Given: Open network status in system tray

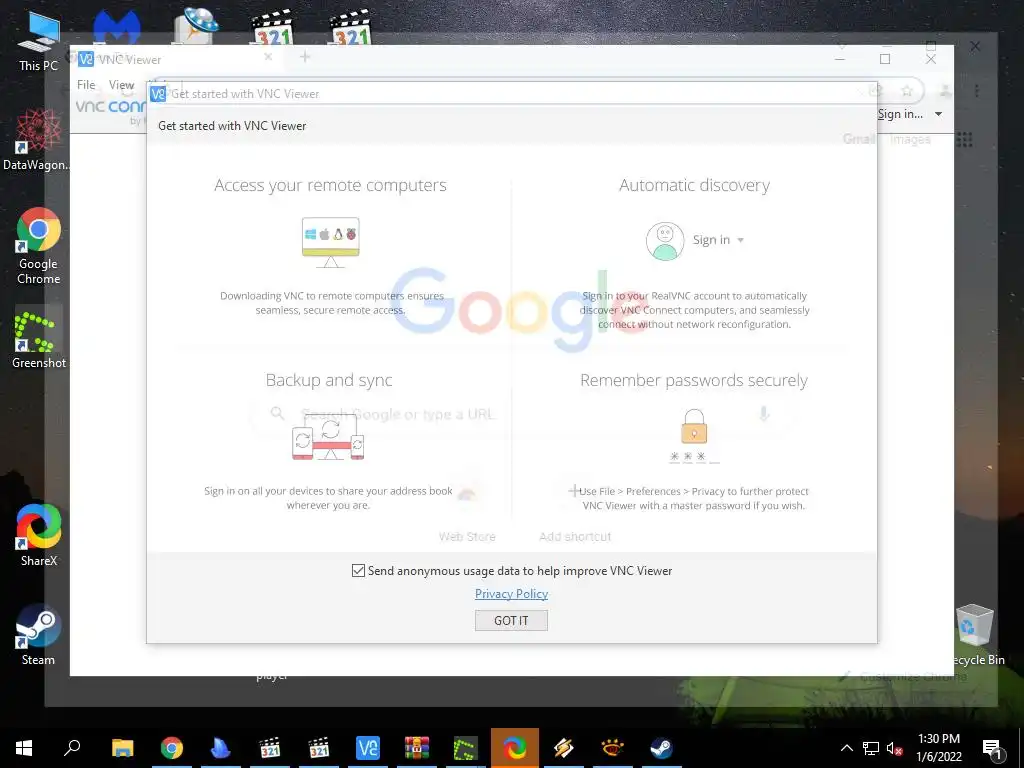Looking at the screenshot, I should point(871,748).
